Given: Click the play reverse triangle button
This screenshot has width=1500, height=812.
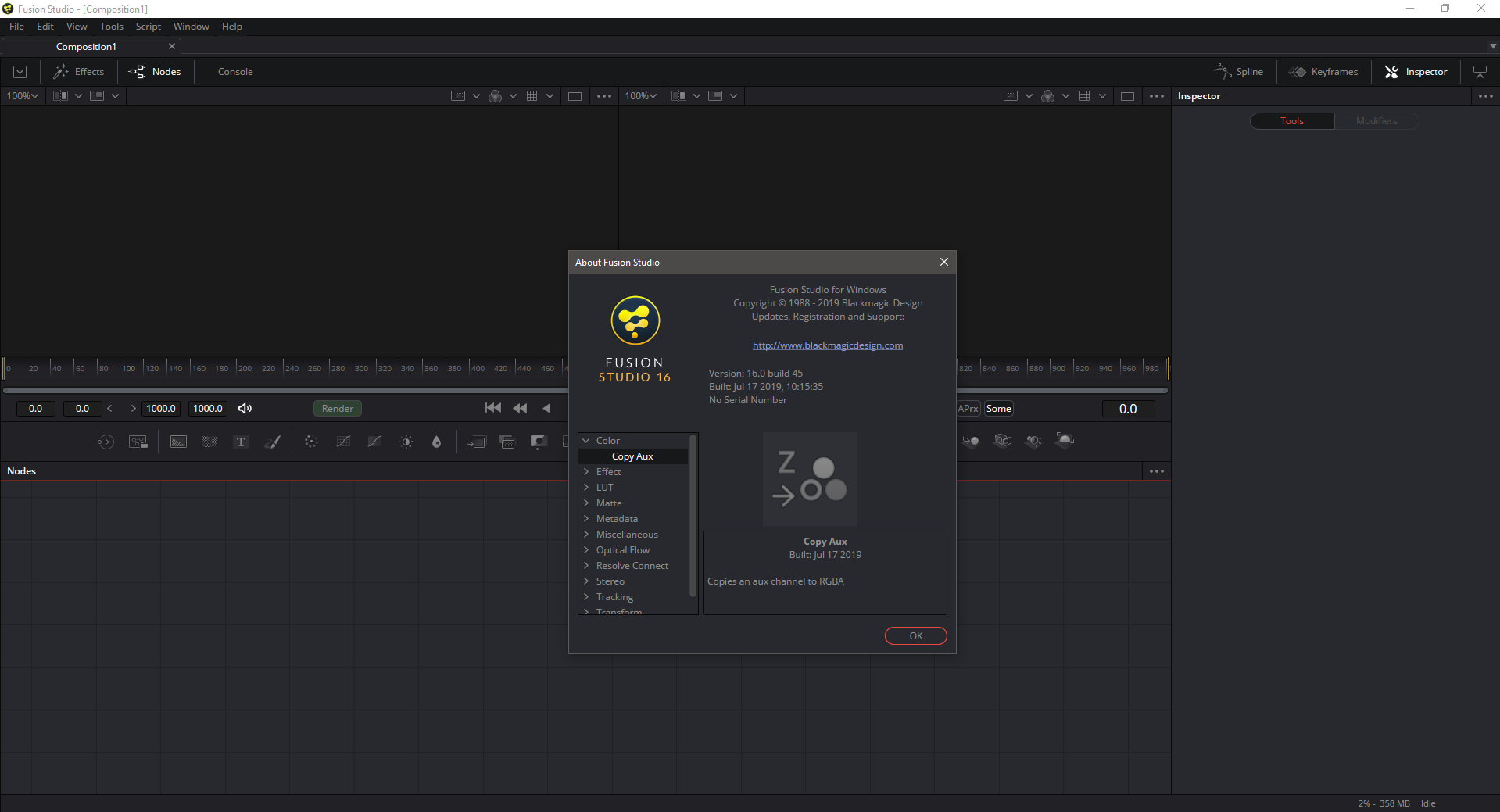Looking at the screenshot, I should tap(546, 408).
